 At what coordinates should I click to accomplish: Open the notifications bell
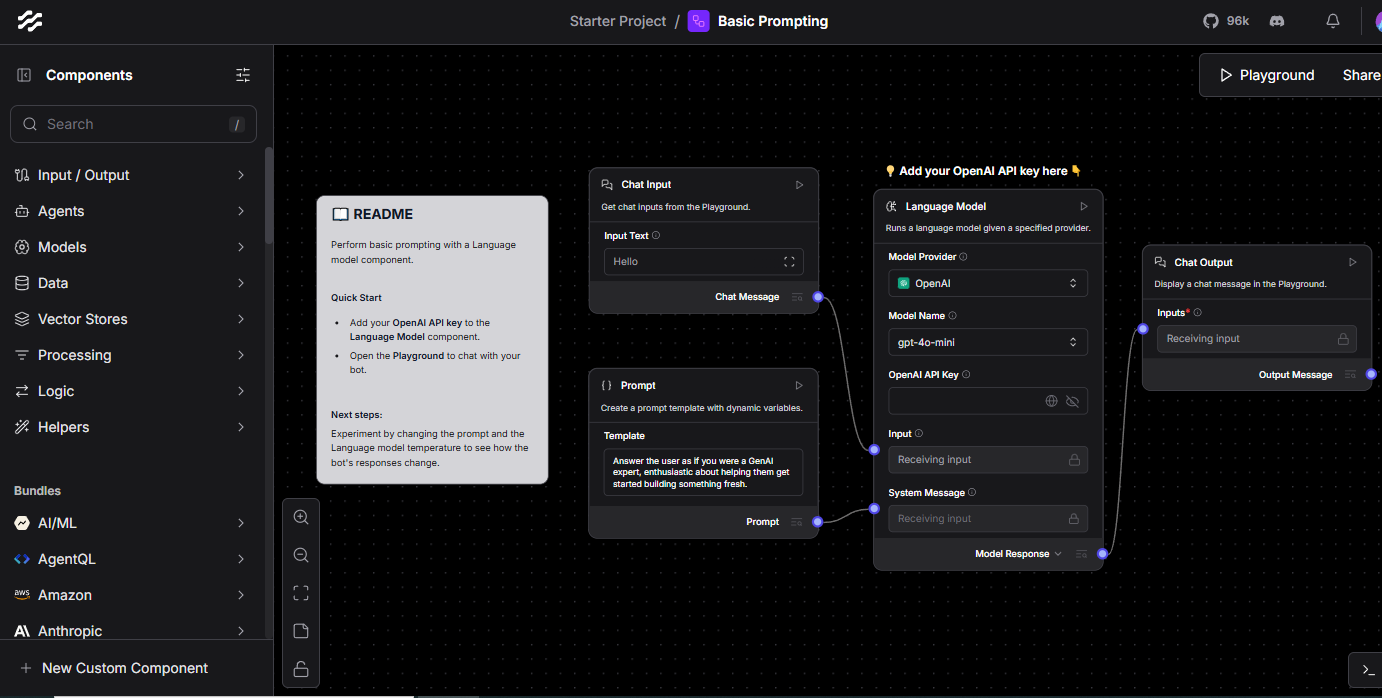(x=1332, y=20)
